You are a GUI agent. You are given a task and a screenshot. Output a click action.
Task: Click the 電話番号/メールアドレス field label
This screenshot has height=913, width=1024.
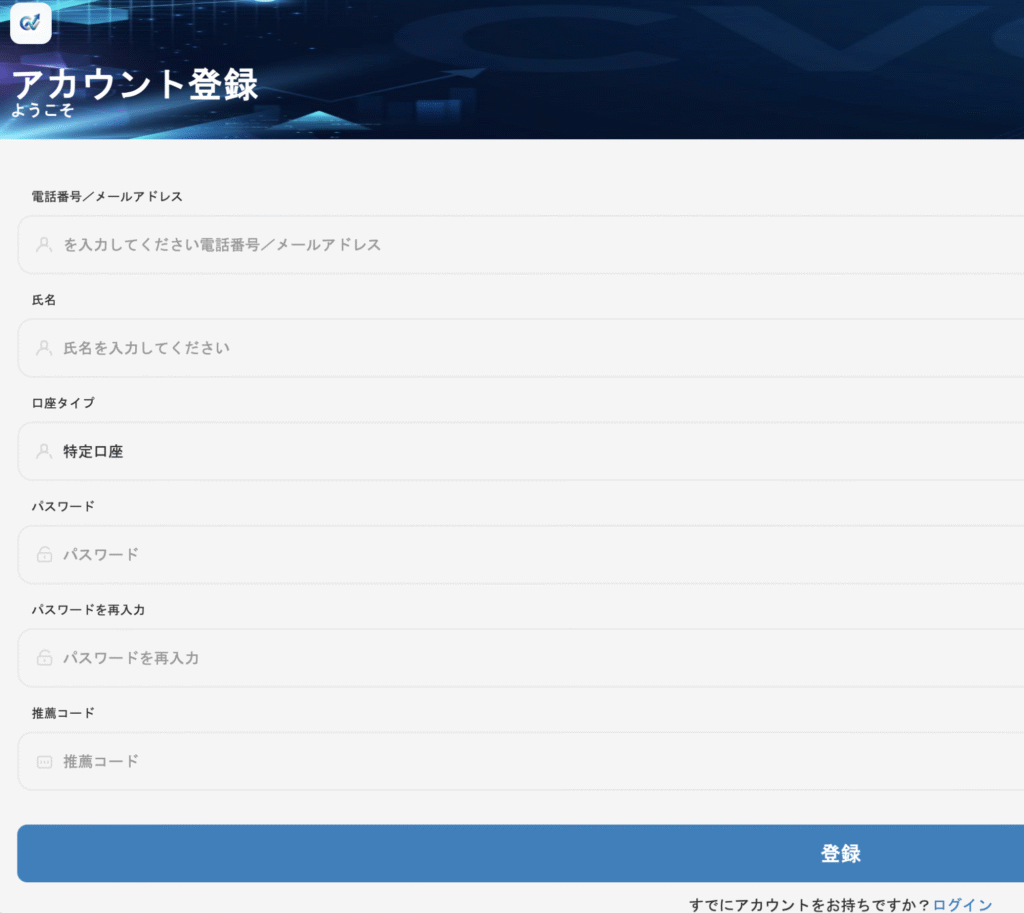click(107, 197)
